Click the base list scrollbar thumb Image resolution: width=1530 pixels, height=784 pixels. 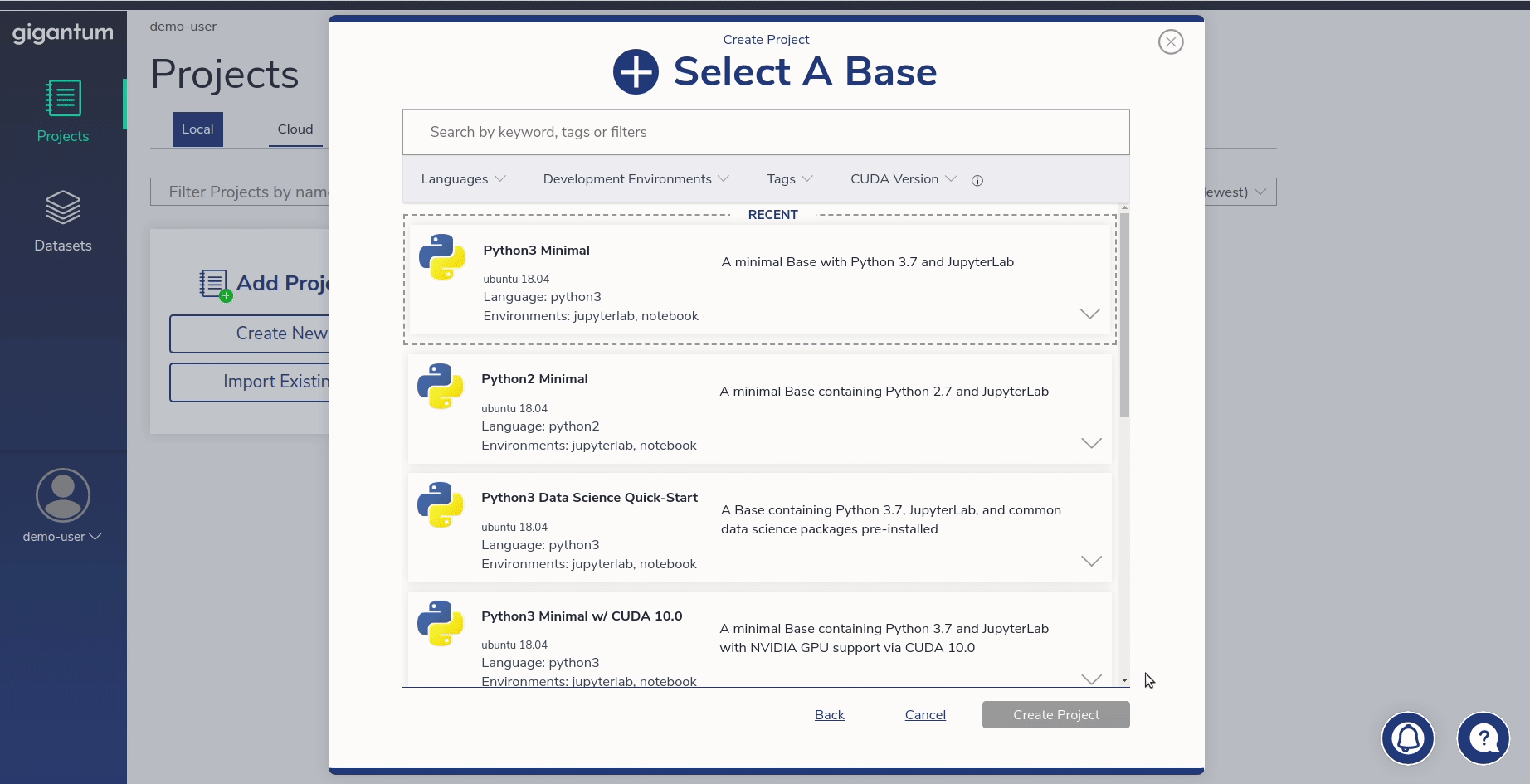pyautogui.click(x=1124, y=315)
